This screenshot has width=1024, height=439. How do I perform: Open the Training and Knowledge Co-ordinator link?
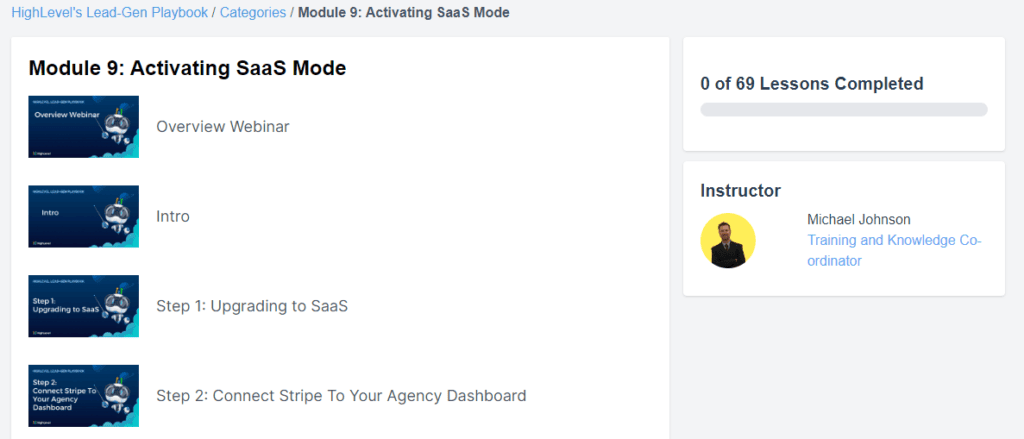click(894, 251)
